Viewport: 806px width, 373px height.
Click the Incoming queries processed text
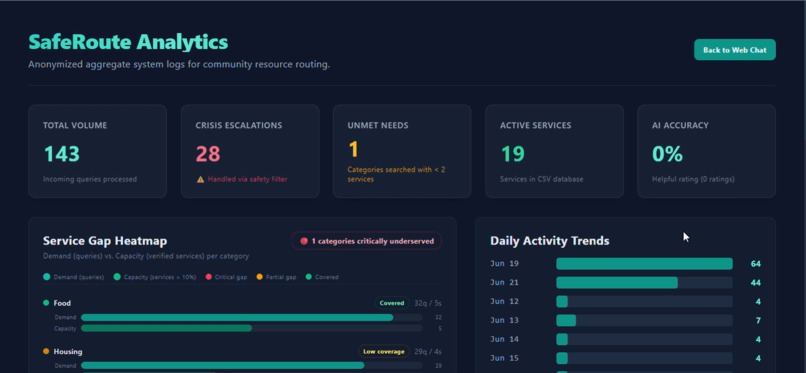[x=90, y=179]
